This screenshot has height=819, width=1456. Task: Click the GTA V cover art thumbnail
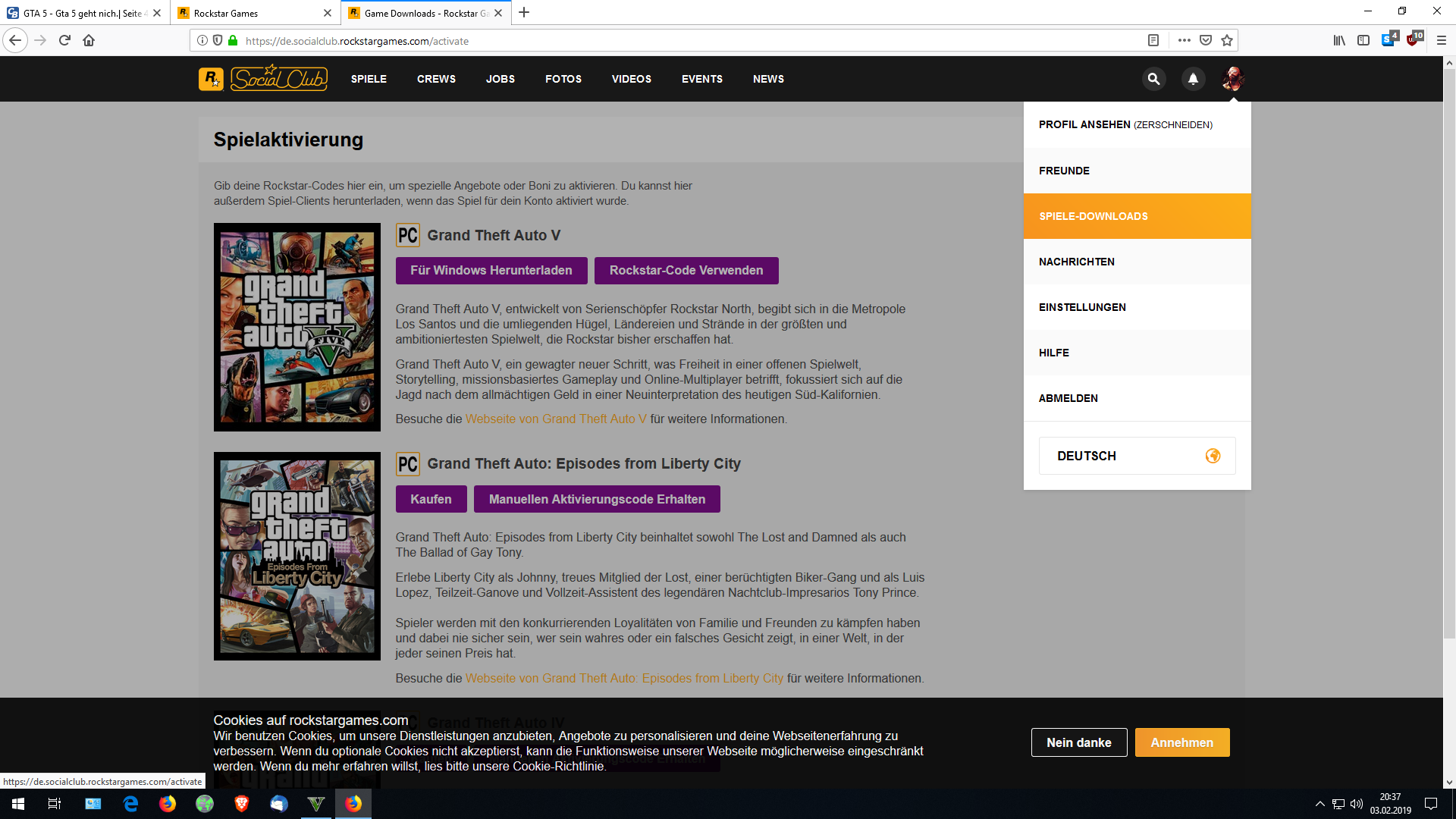[297, 327]
